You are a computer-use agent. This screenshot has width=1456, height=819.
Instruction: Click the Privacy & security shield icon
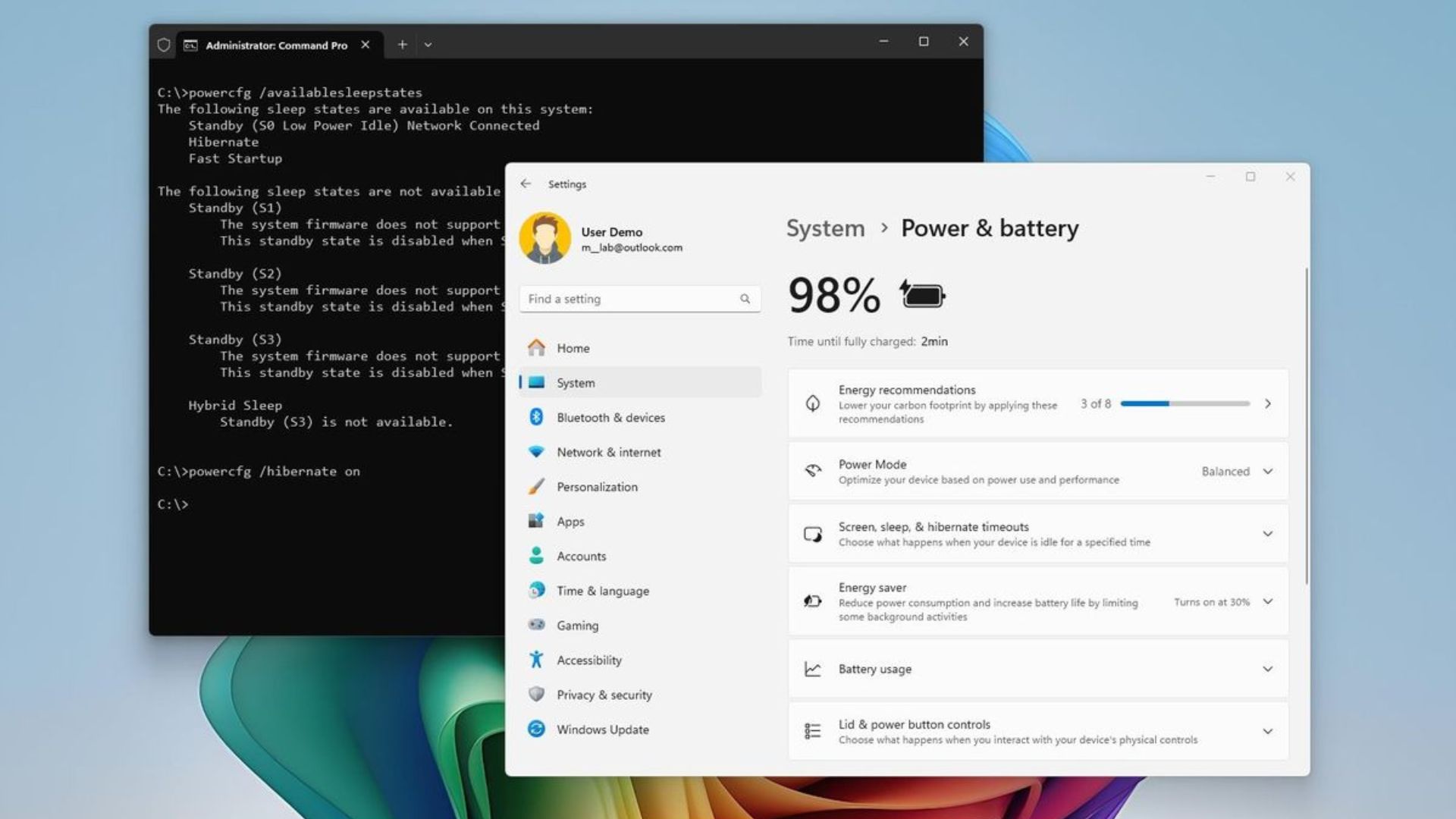tap(536, 694)
